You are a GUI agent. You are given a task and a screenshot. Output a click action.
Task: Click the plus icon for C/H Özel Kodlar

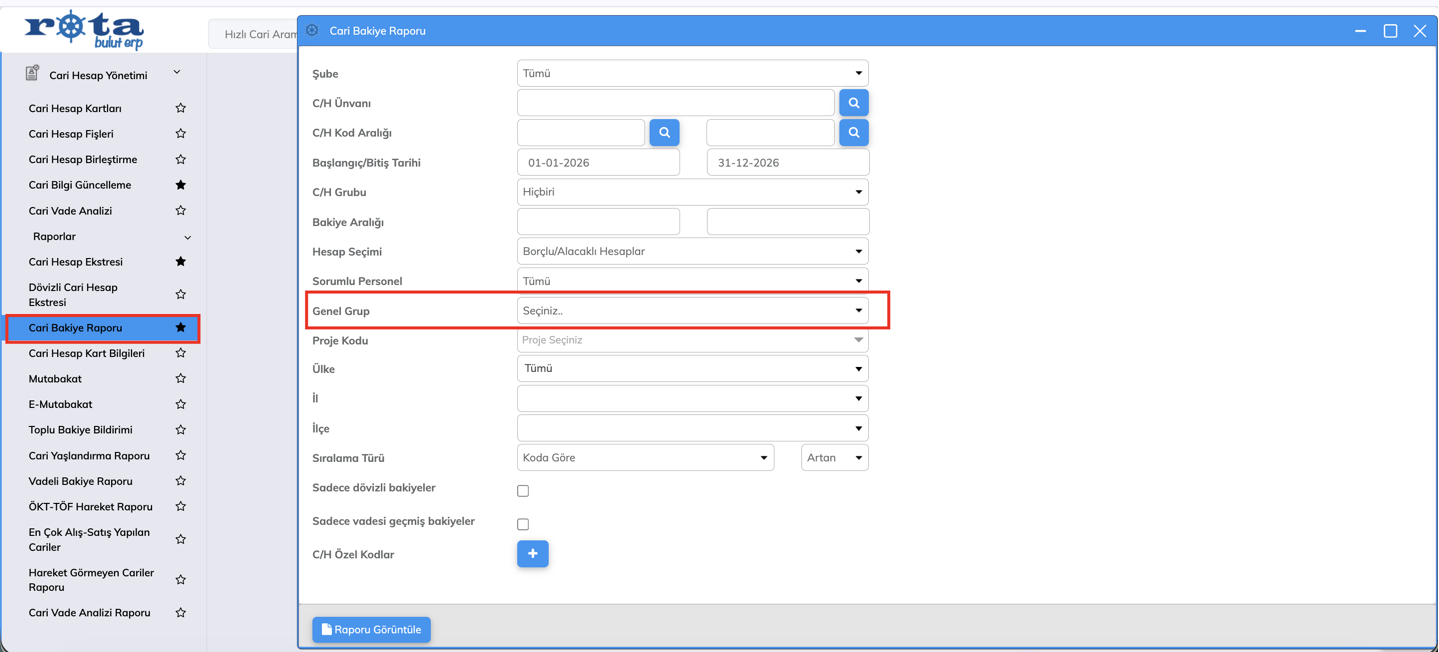click(x=532, y=554)
